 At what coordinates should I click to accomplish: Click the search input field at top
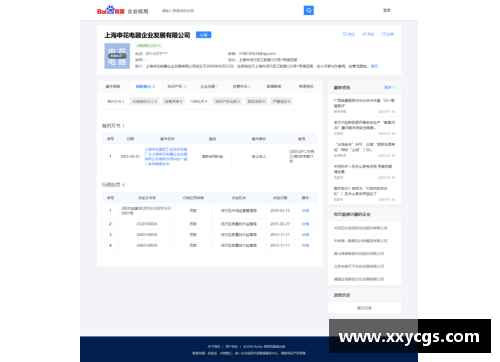coord(231,11)
